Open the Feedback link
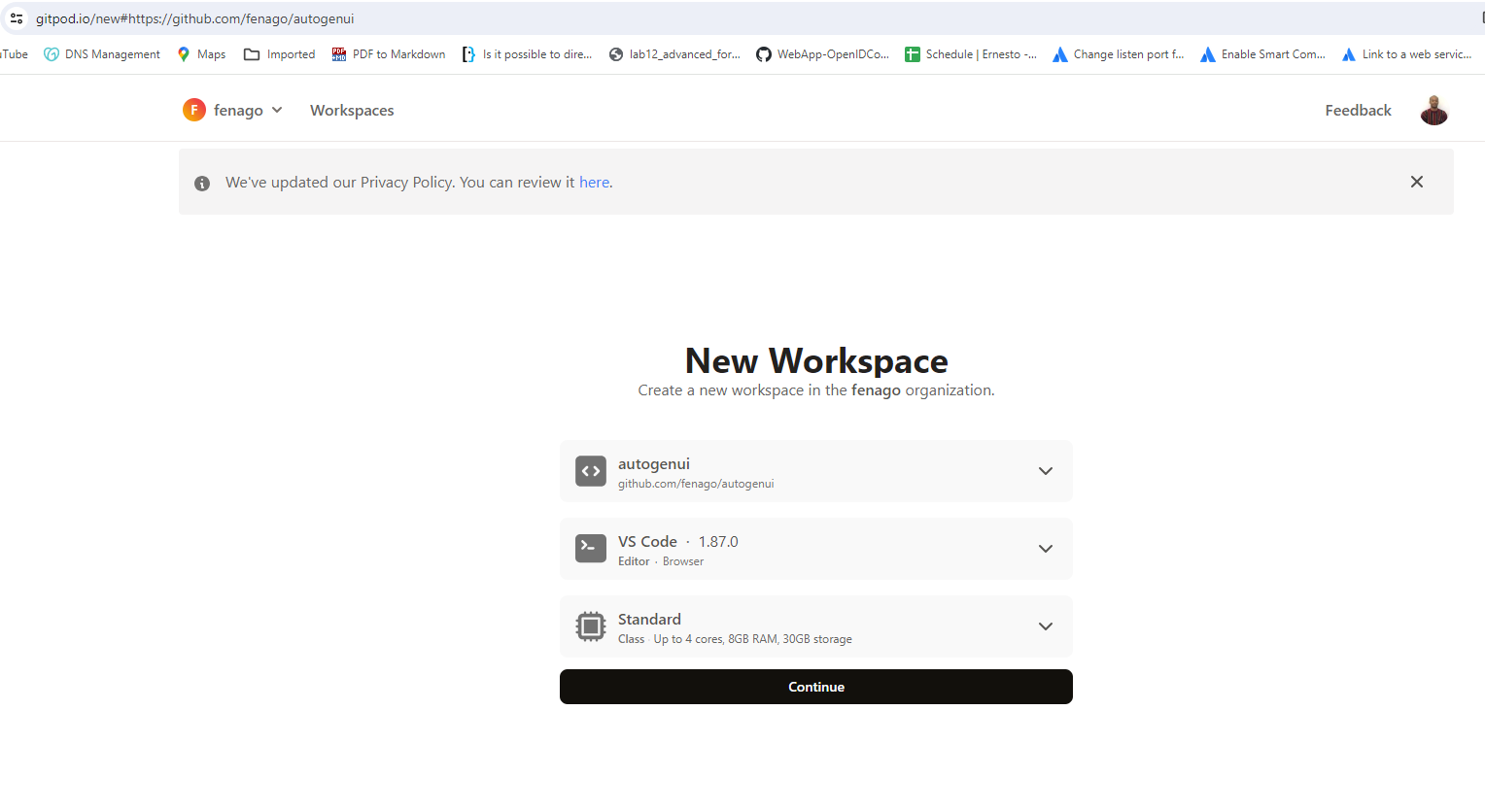This screenshot has height=812, width=1485. (x=1358, y=111)
